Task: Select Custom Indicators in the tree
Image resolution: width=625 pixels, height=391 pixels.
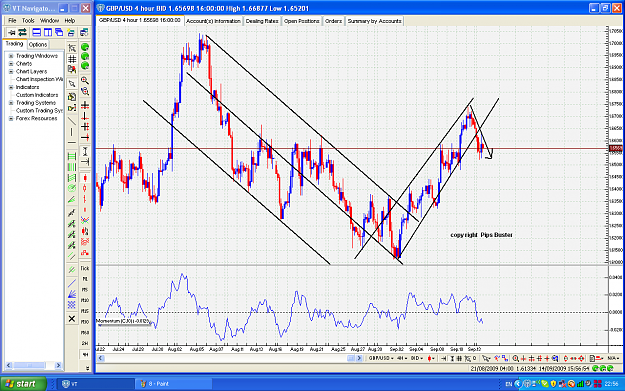Action: click(37, 95)
